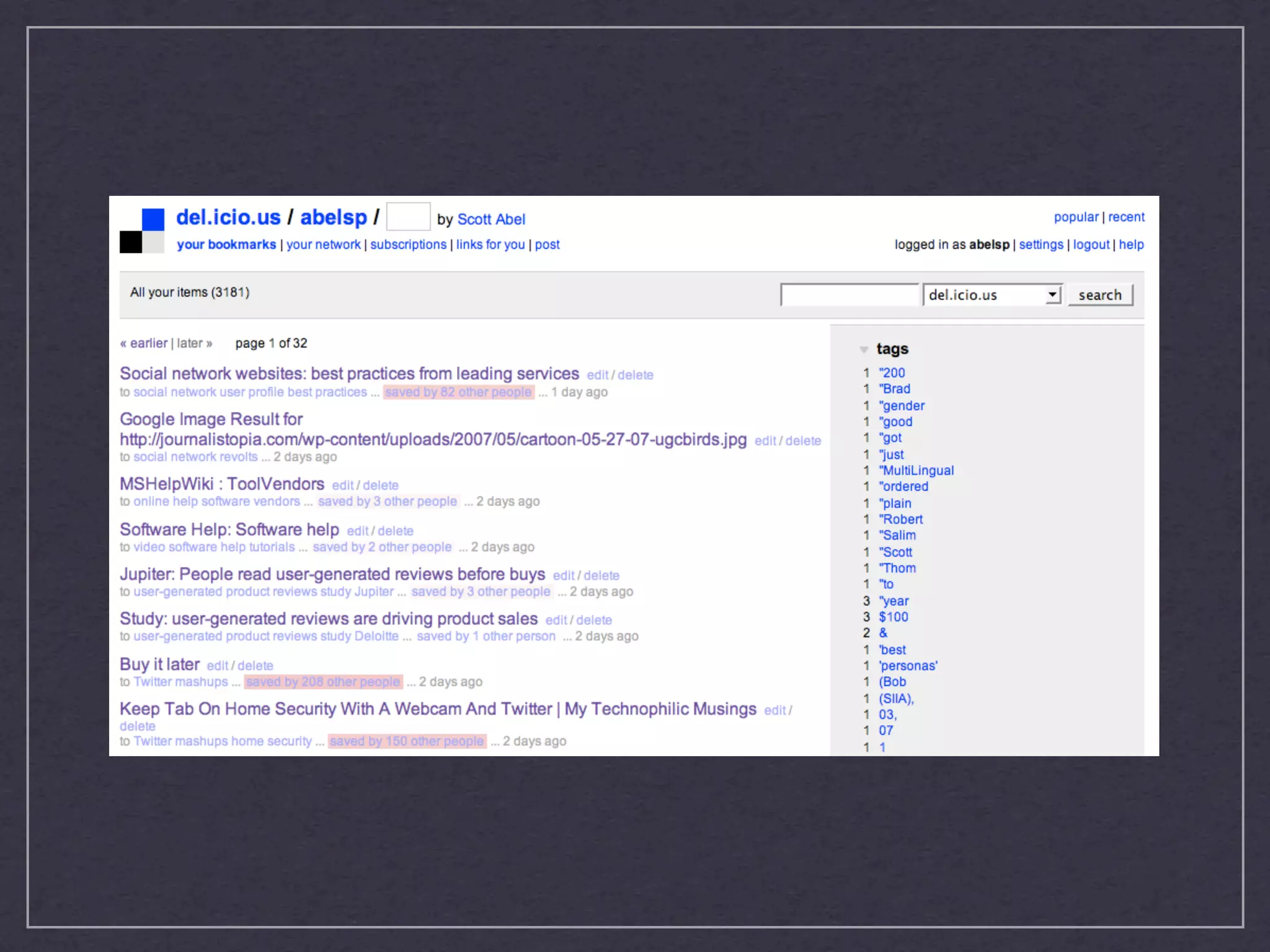Open the MSHelpWiki : ToolVendors bookmark

click(x=222, y=484)
